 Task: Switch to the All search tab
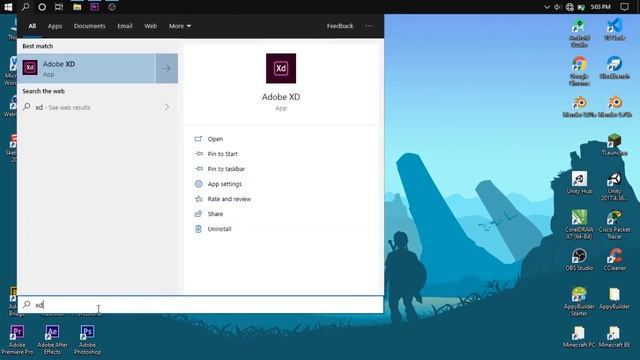tap(32, 26)
